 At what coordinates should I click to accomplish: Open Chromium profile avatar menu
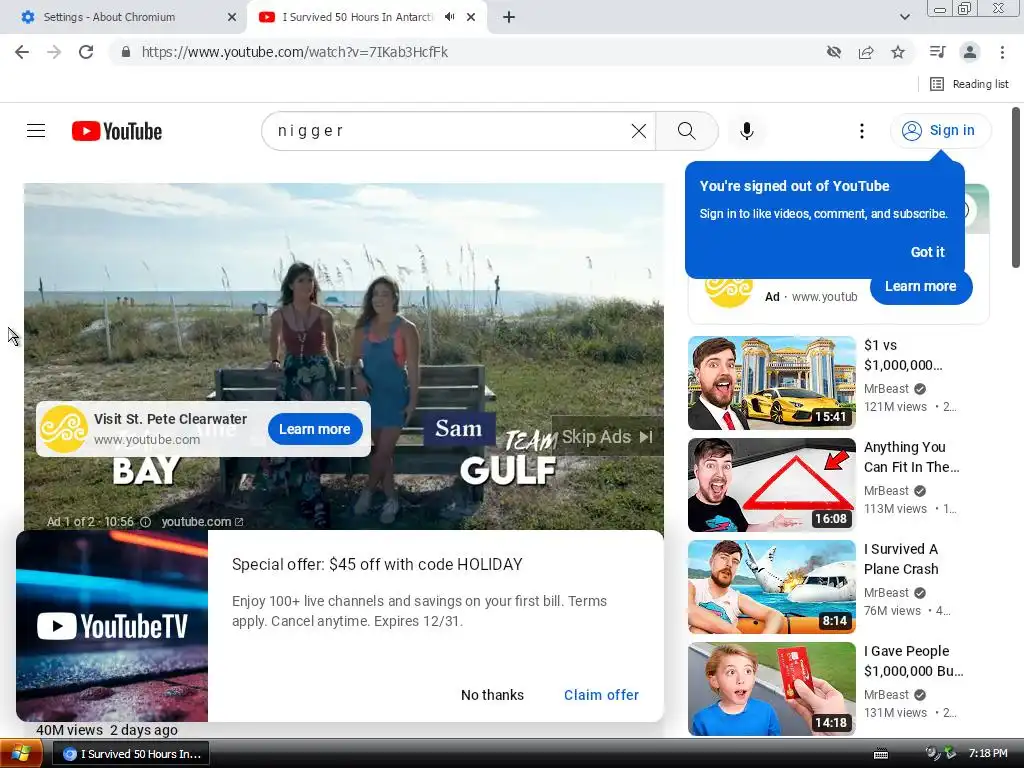coord(970,52)
